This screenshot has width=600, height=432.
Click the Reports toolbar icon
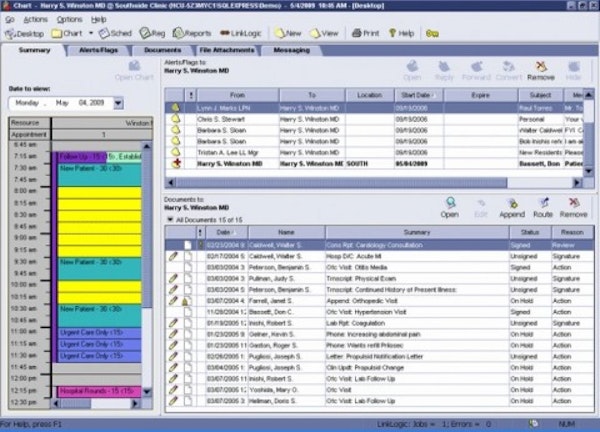(x=187, y=33)
